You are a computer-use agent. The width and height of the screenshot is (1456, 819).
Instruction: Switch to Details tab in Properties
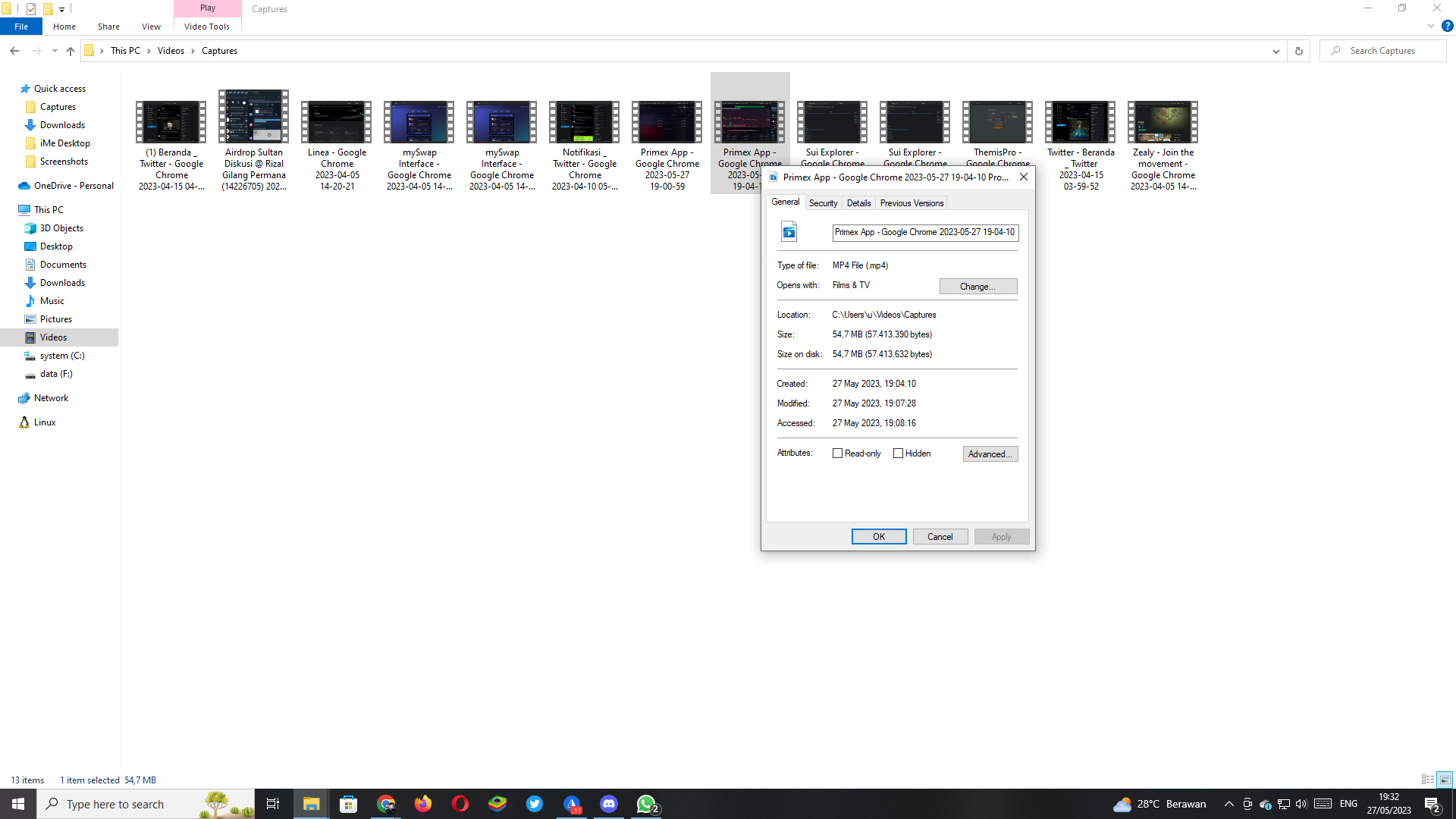[858, 203]
